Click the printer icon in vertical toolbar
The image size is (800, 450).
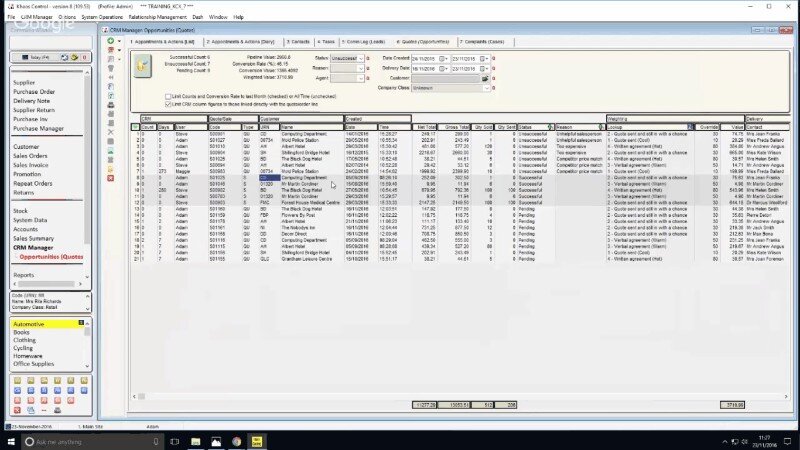[110, 105]
